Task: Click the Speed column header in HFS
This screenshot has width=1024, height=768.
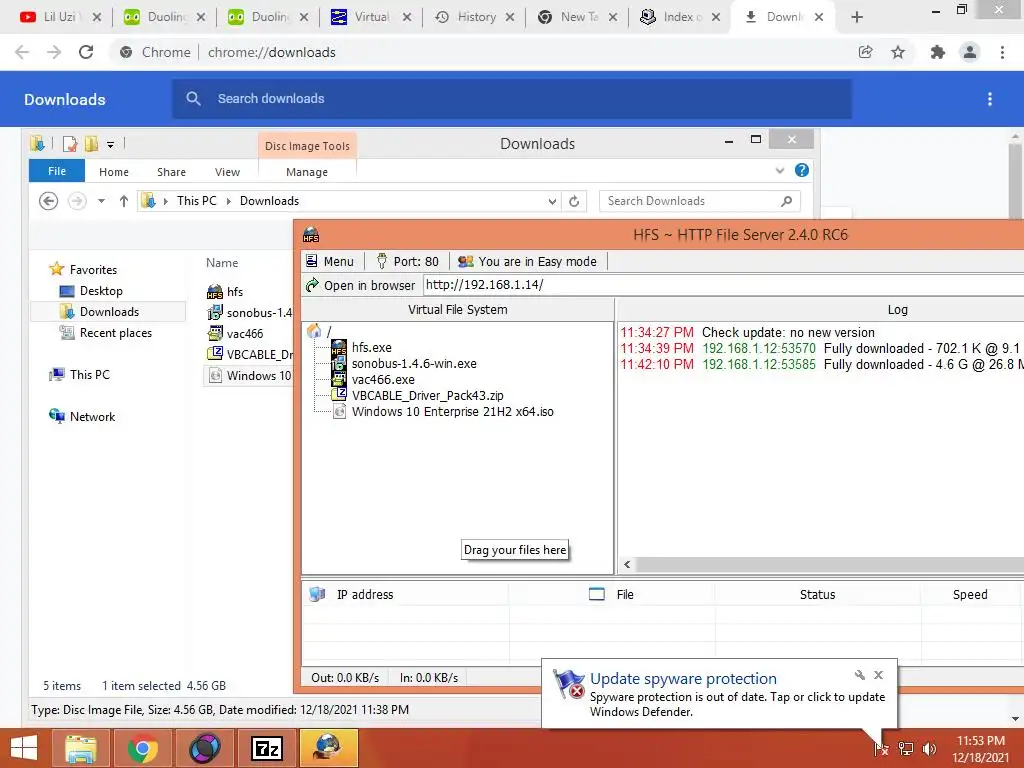Action: pyautogui.click(x=970, y=594)
